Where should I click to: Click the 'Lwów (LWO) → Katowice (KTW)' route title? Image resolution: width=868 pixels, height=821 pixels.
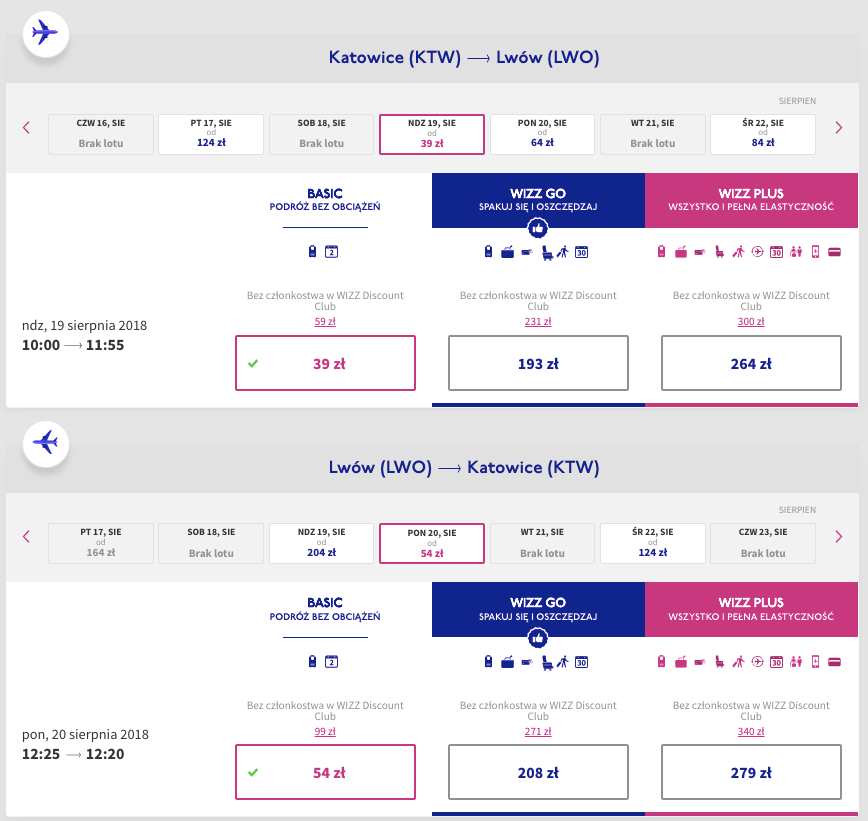[x=464, y=467]
